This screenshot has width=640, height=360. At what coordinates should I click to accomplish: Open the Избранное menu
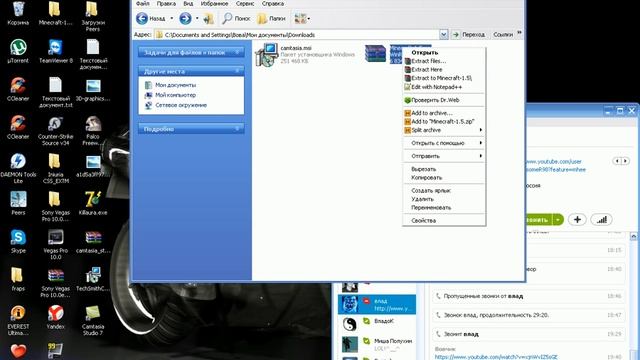pyautogui.click(x=214, y=4)
